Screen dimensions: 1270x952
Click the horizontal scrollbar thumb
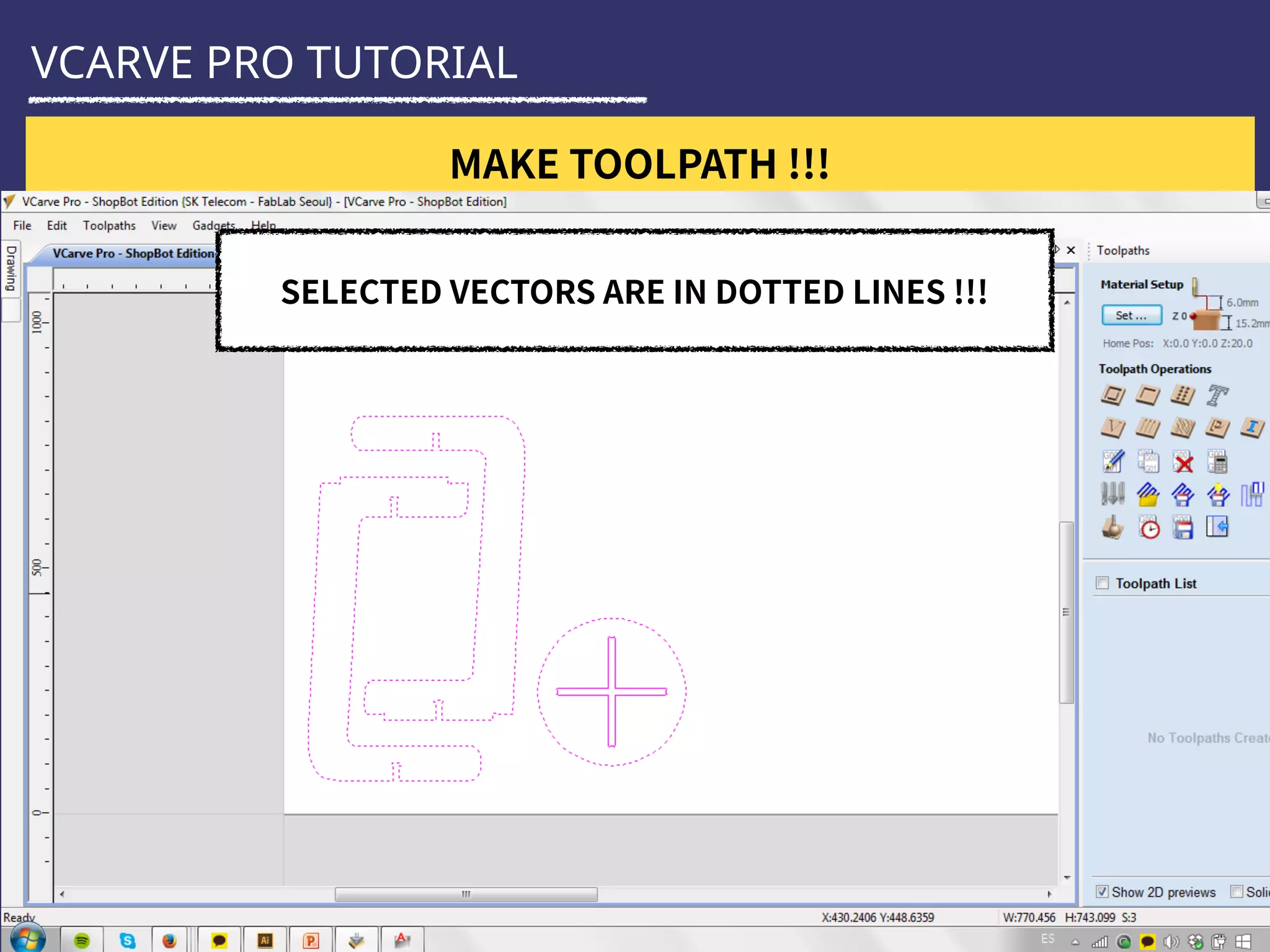[x=466, y=894]
